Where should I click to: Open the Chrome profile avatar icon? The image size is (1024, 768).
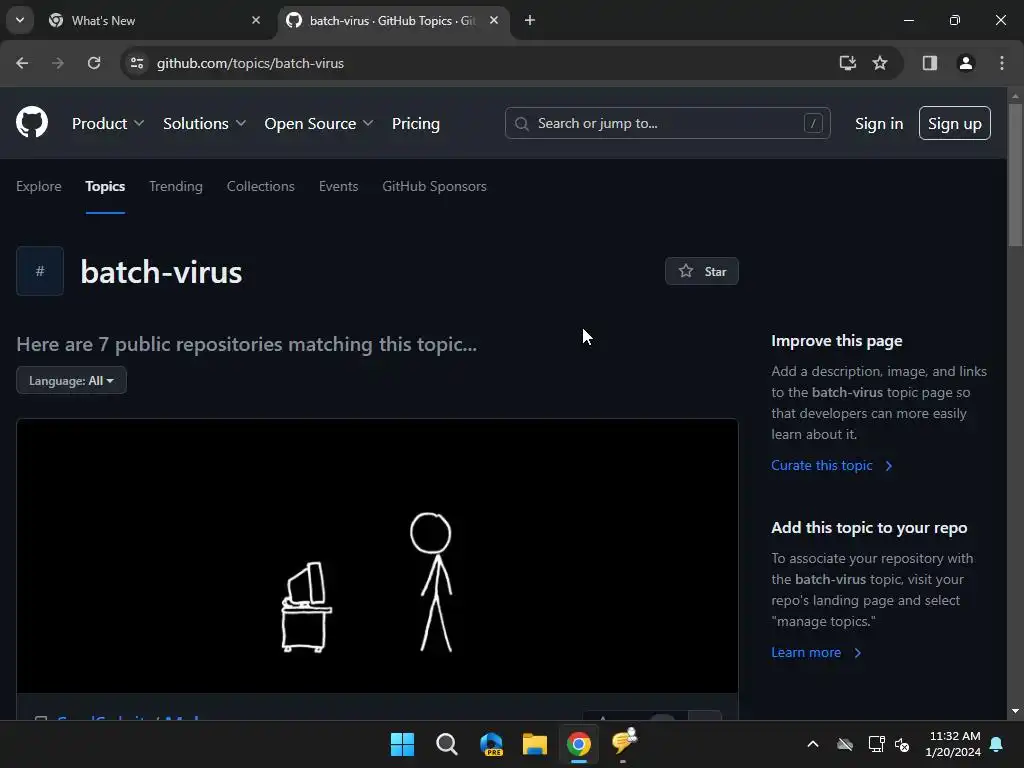coord(966,63)
